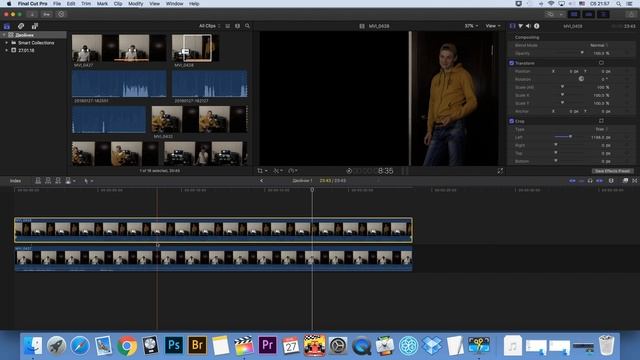The width and height of the screenshot is (640, 360).
Task: Open the Libraries sidebar icon
Action: (7, 26)
